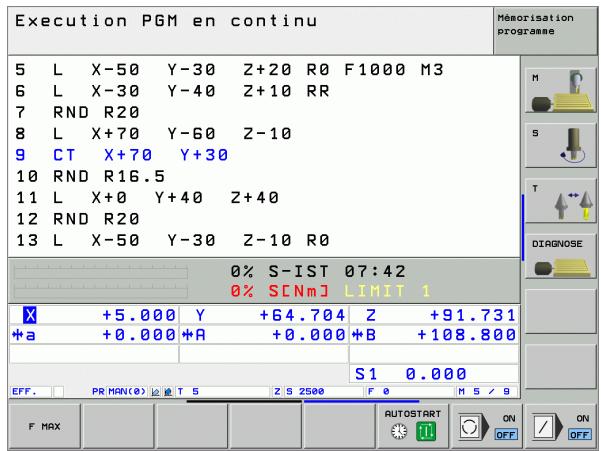Open the T tool change softkey
The image size is (601, 451).
(x=560, y=201)
